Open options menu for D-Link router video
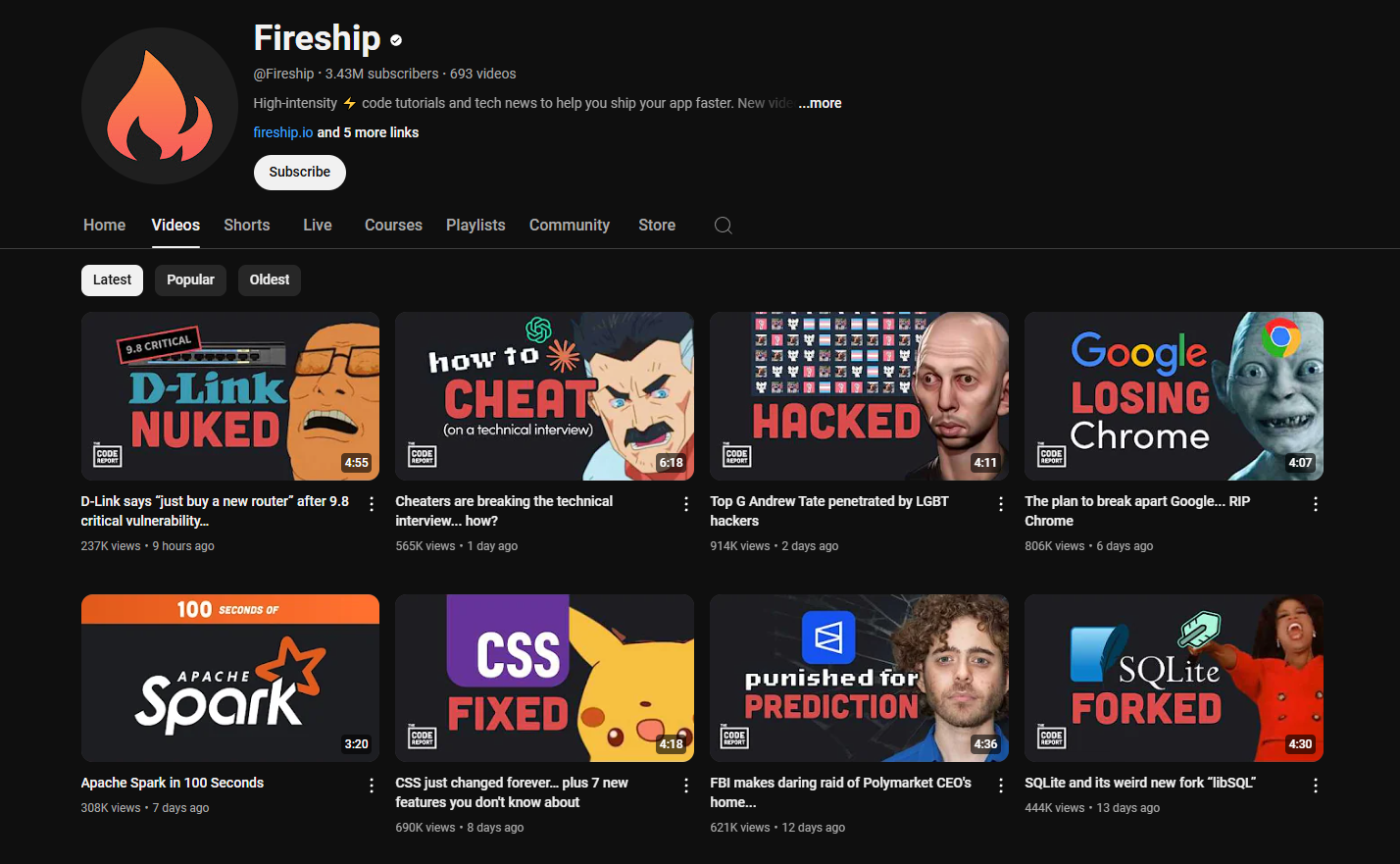This screenshot has height=864, width=1400. click(x=372, y=504)
